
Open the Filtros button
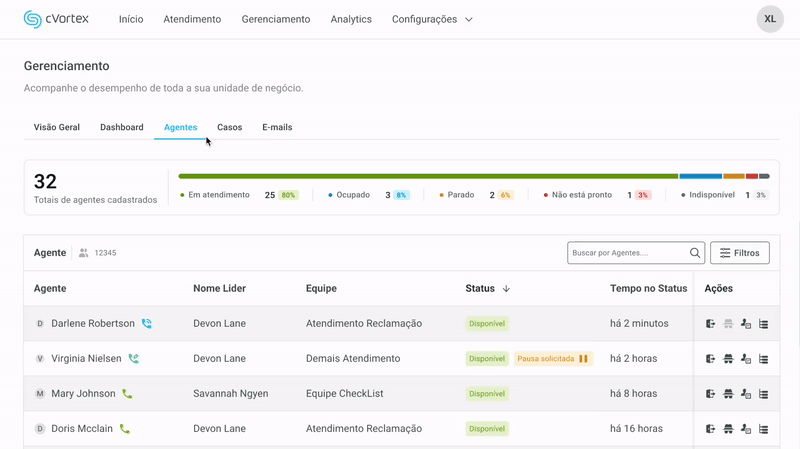coord(740,253)
